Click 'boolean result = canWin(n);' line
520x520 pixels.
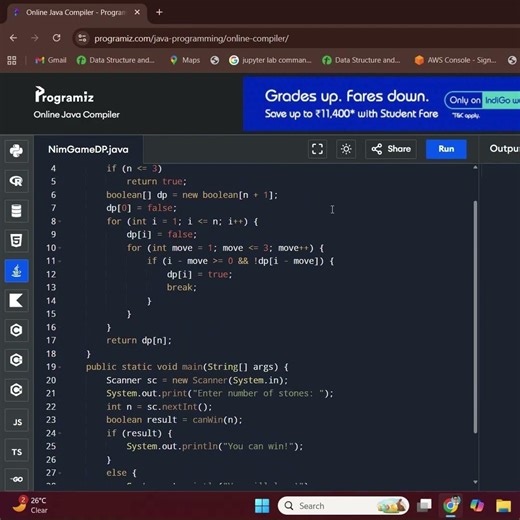tap(174, 420)
